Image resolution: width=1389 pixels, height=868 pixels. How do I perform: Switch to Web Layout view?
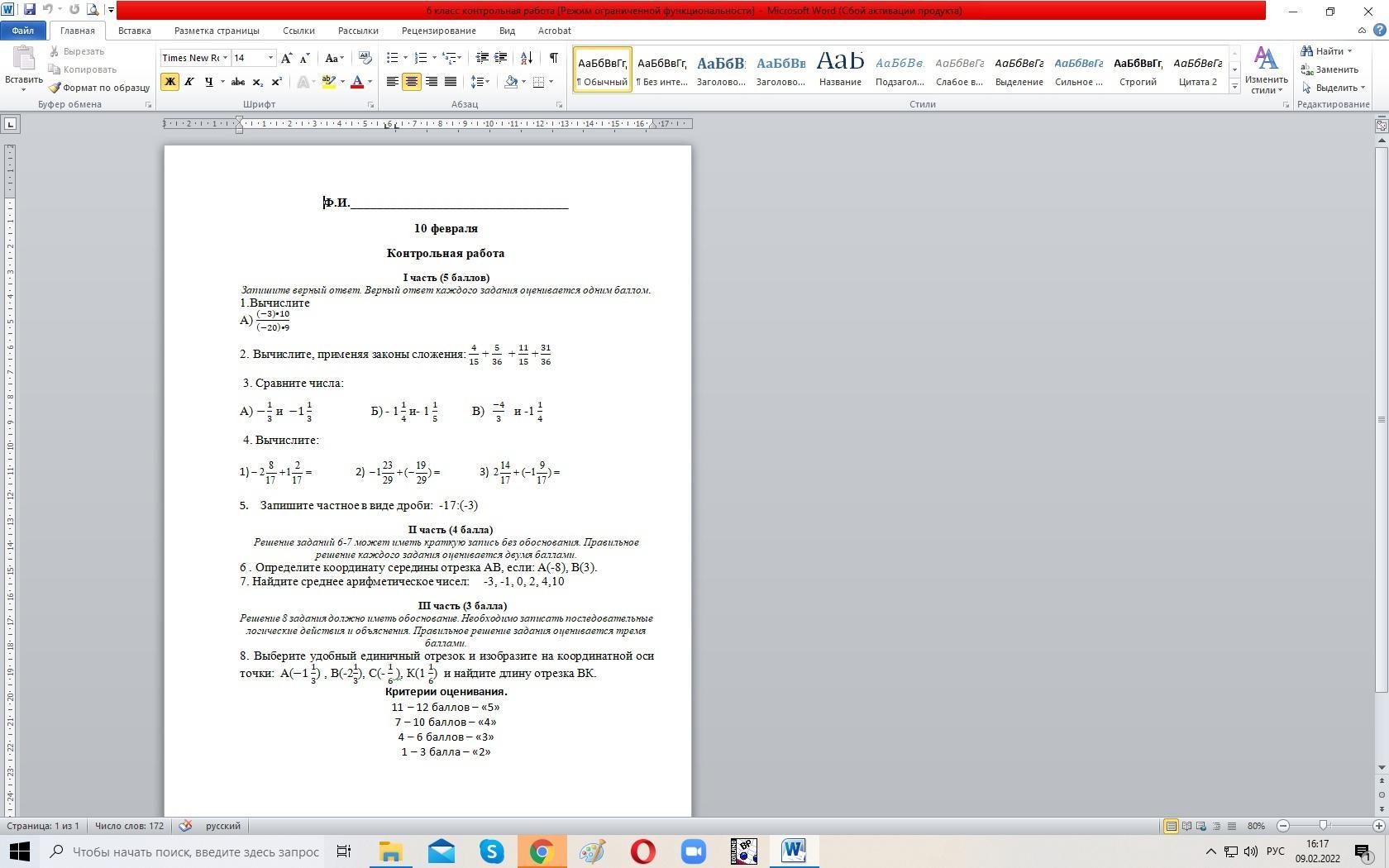pyautogui.click(x=1201, y=826)
